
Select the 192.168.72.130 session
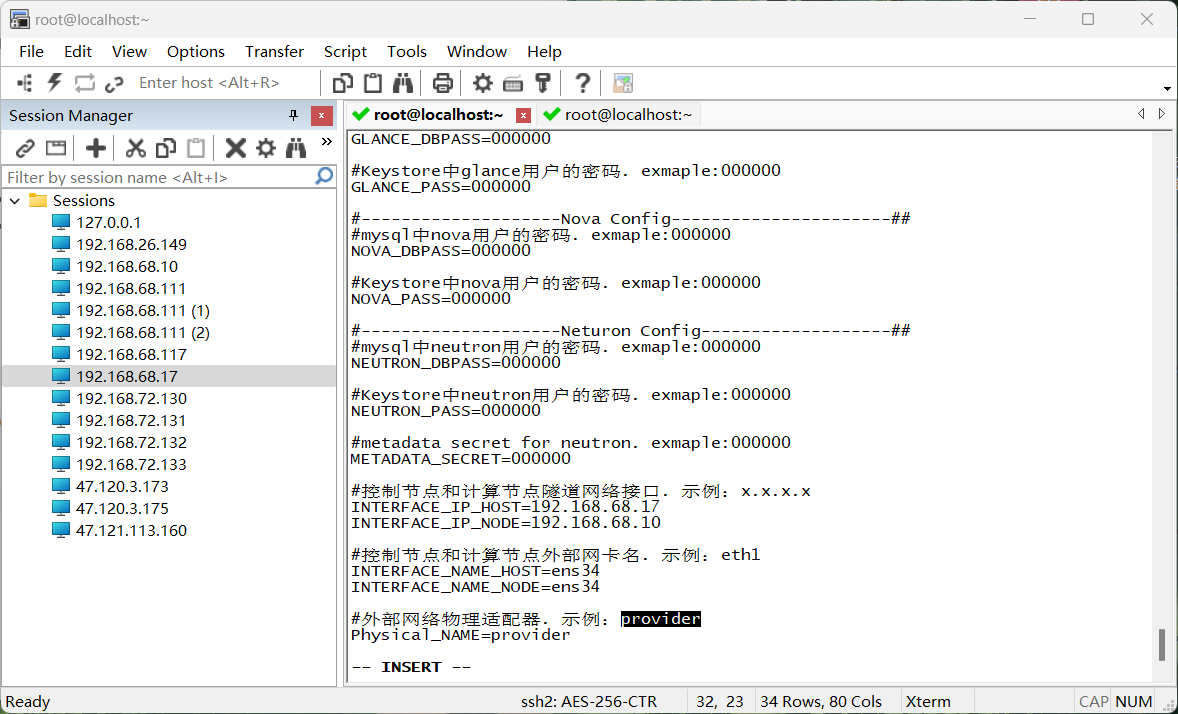[131, 398]
